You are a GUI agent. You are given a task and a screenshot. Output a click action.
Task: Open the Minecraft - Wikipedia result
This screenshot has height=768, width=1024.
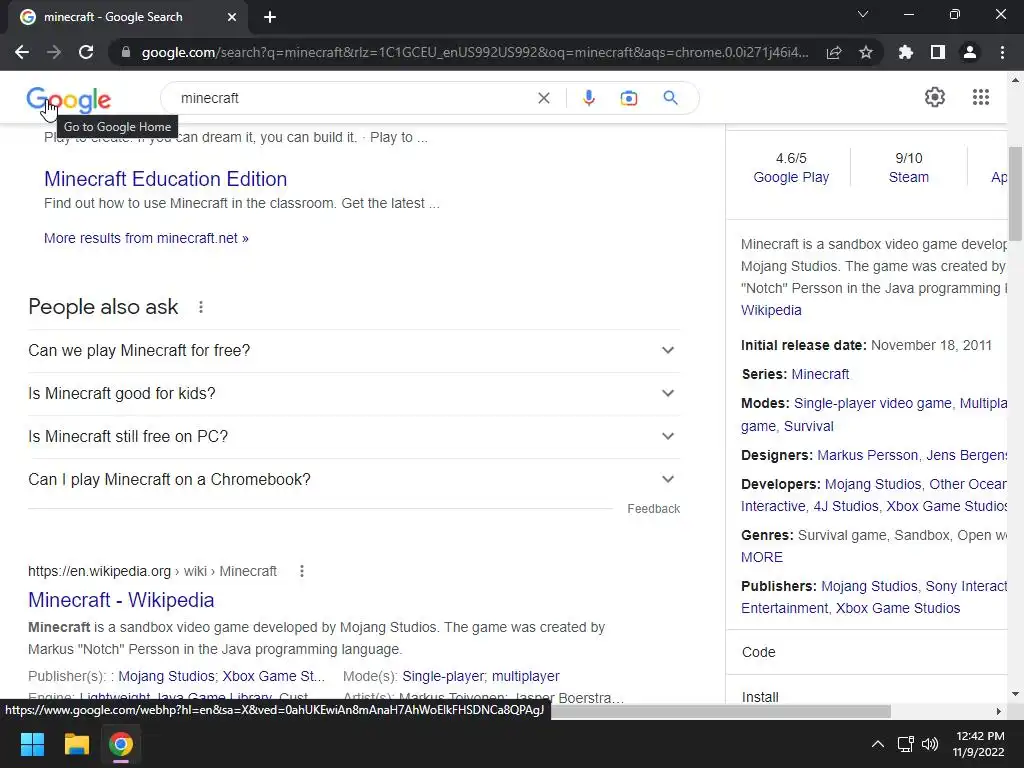(x=121, y=600)
